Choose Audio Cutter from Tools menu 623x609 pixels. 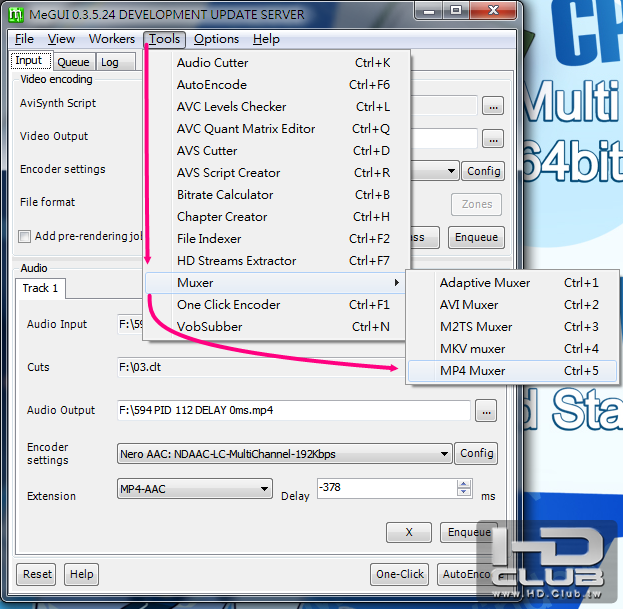pos(277,63)
